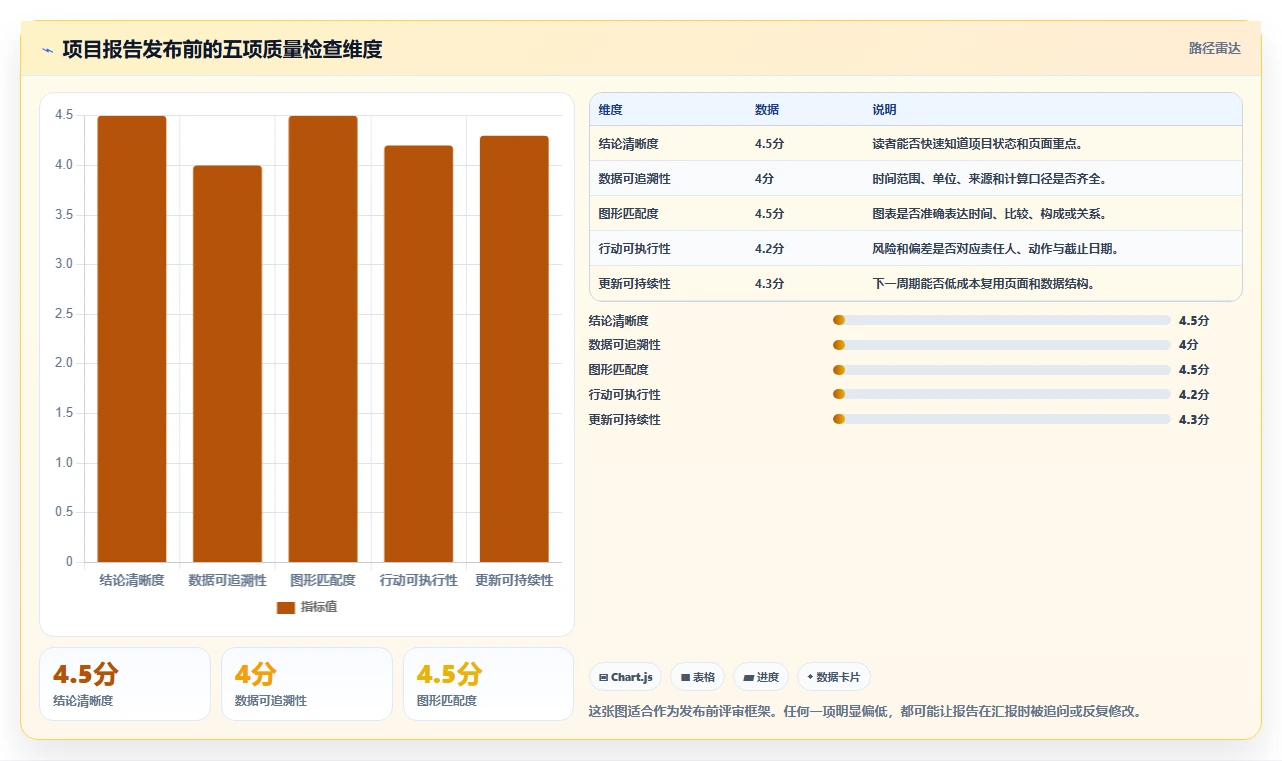1282x761 pixels.
Task: Click the 指标值 legend label
Action: [x=319, y=607]
